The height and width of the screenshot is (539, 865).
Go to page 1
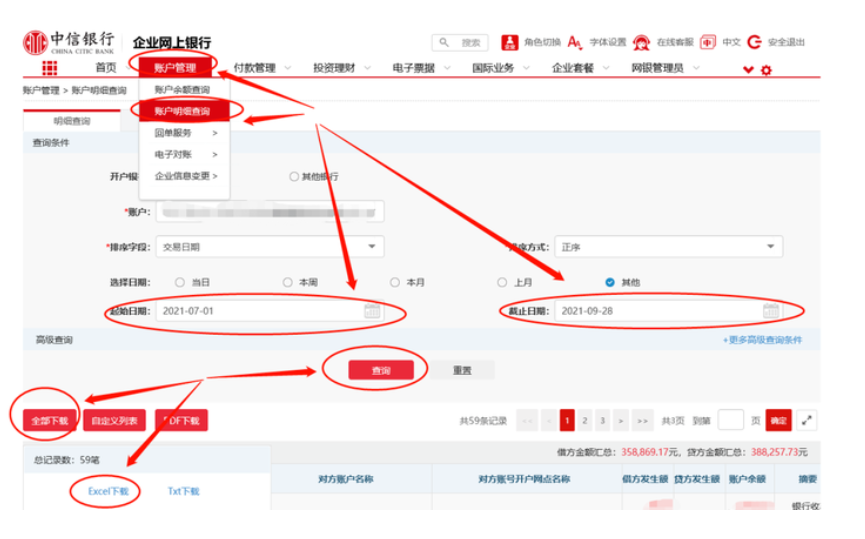pos(567,420)
